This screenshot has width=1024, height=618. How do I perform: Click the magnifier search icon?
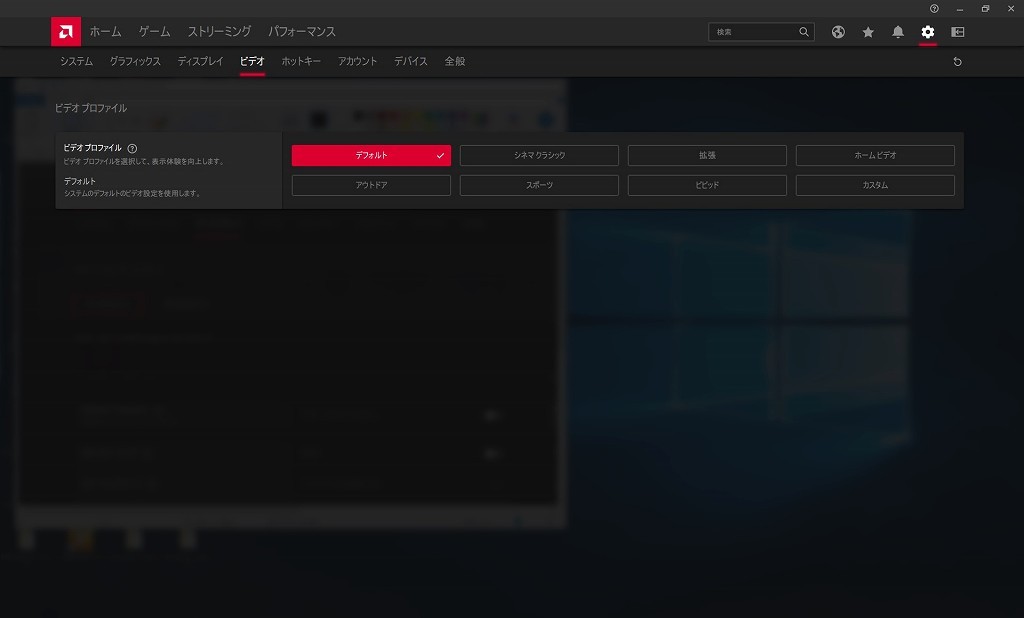804,31
